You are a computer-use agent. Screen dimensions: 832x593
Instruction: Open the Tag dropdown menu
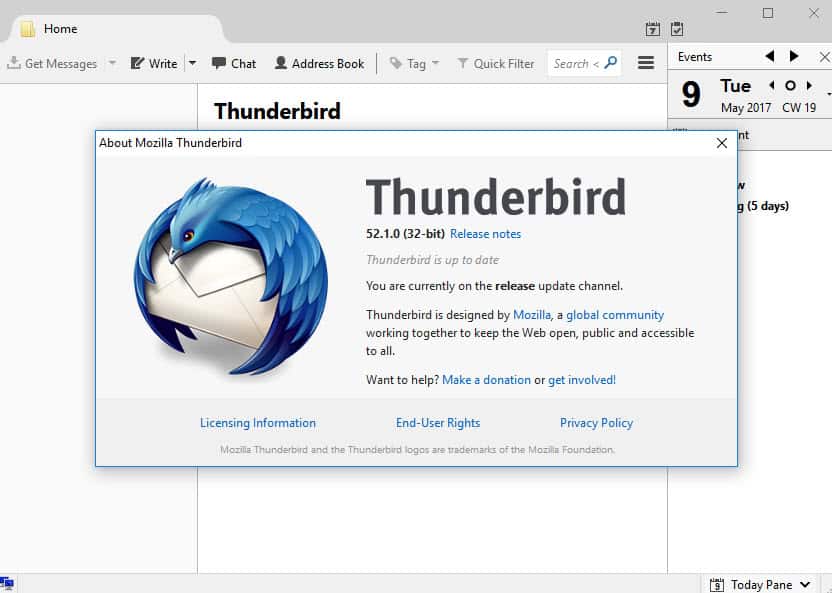pyautogui.click(x=414, y=63)
